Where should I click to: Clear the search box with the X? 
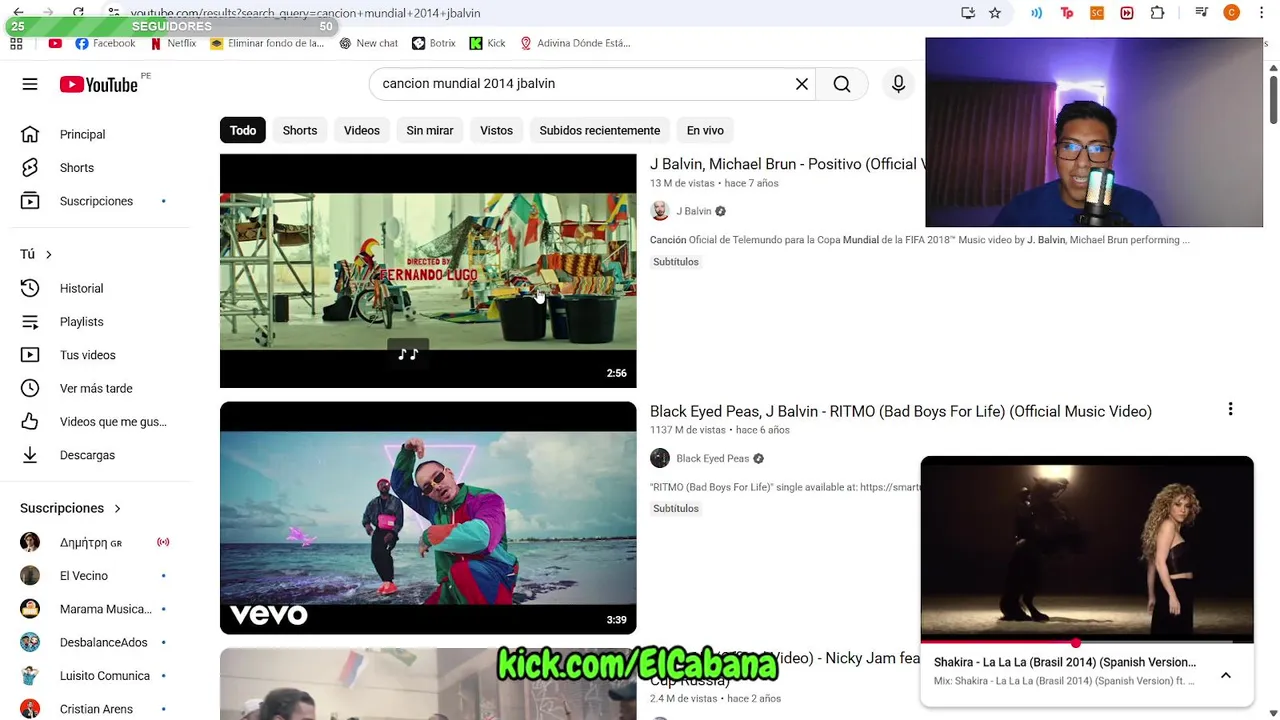coord(802,84)
